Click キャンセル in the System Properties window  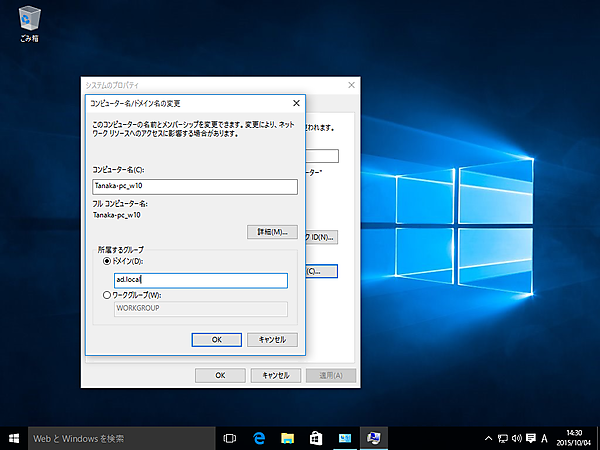[275, 375]
